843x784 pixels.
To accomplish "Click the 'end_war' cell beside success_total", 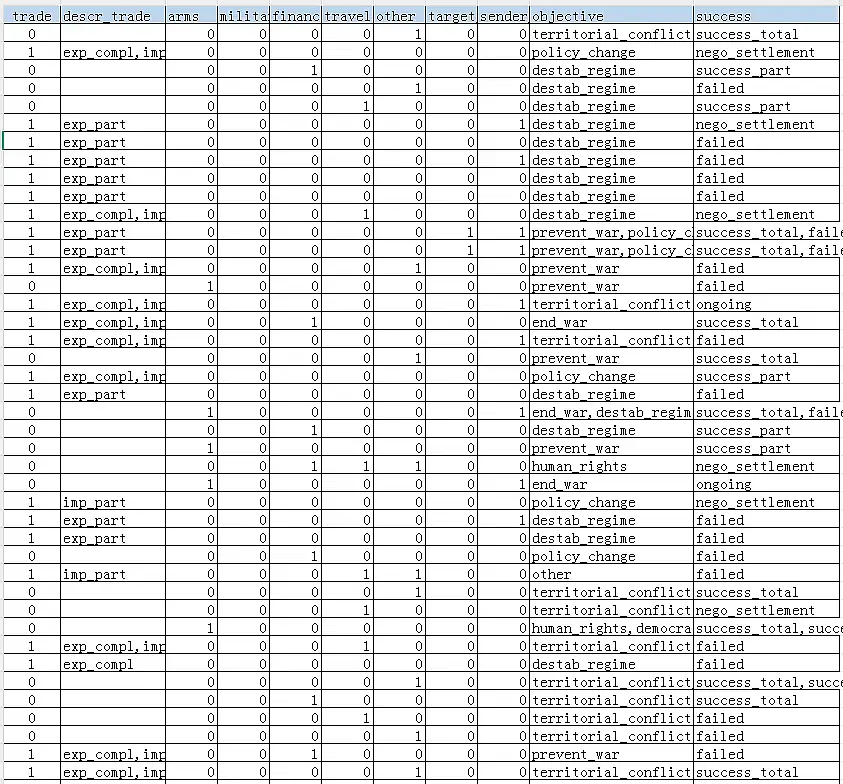I will pos(611,323).
